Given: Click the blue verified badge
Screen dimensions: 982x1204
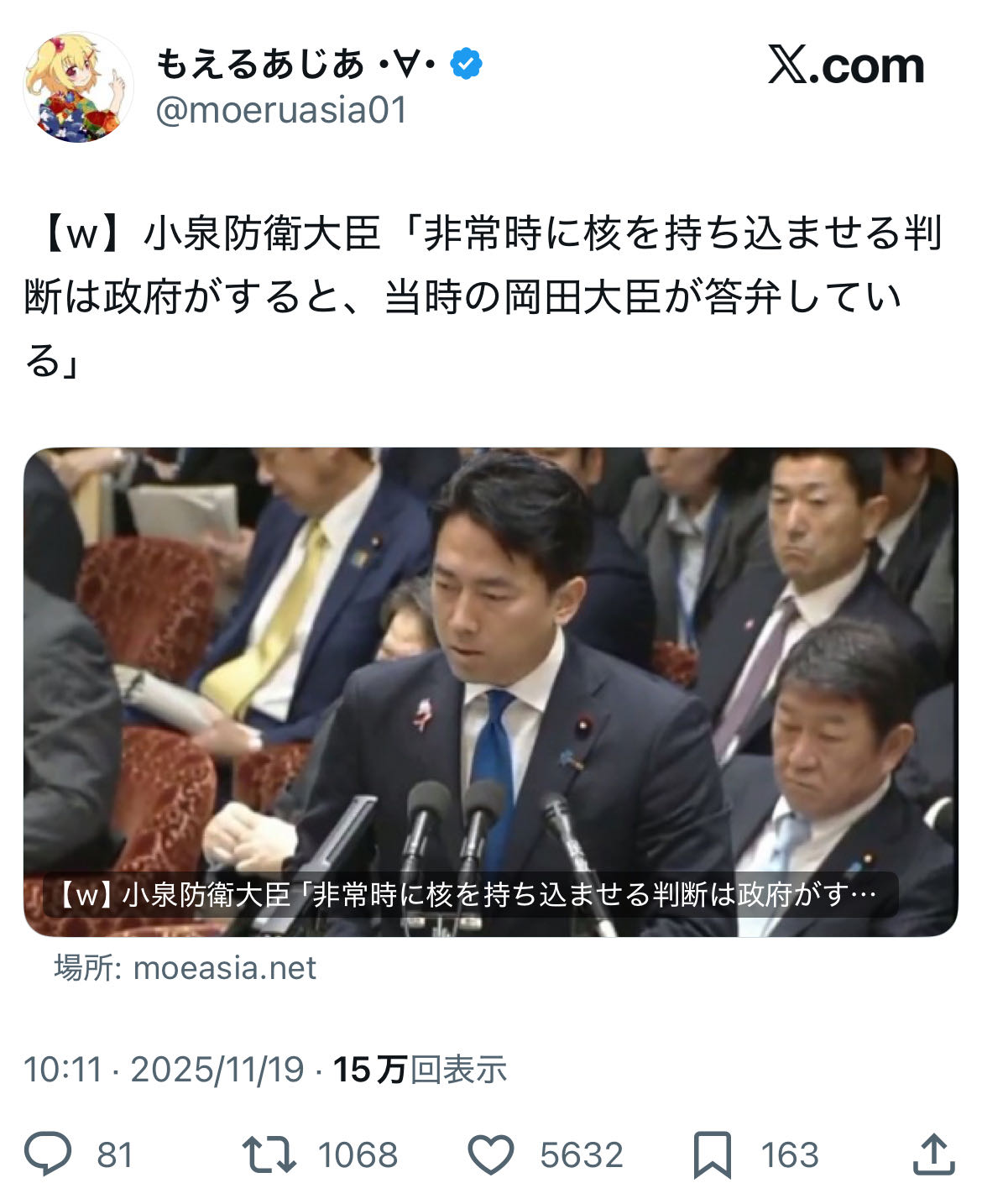Looking at the screenshot, I should tap(467, 64).
